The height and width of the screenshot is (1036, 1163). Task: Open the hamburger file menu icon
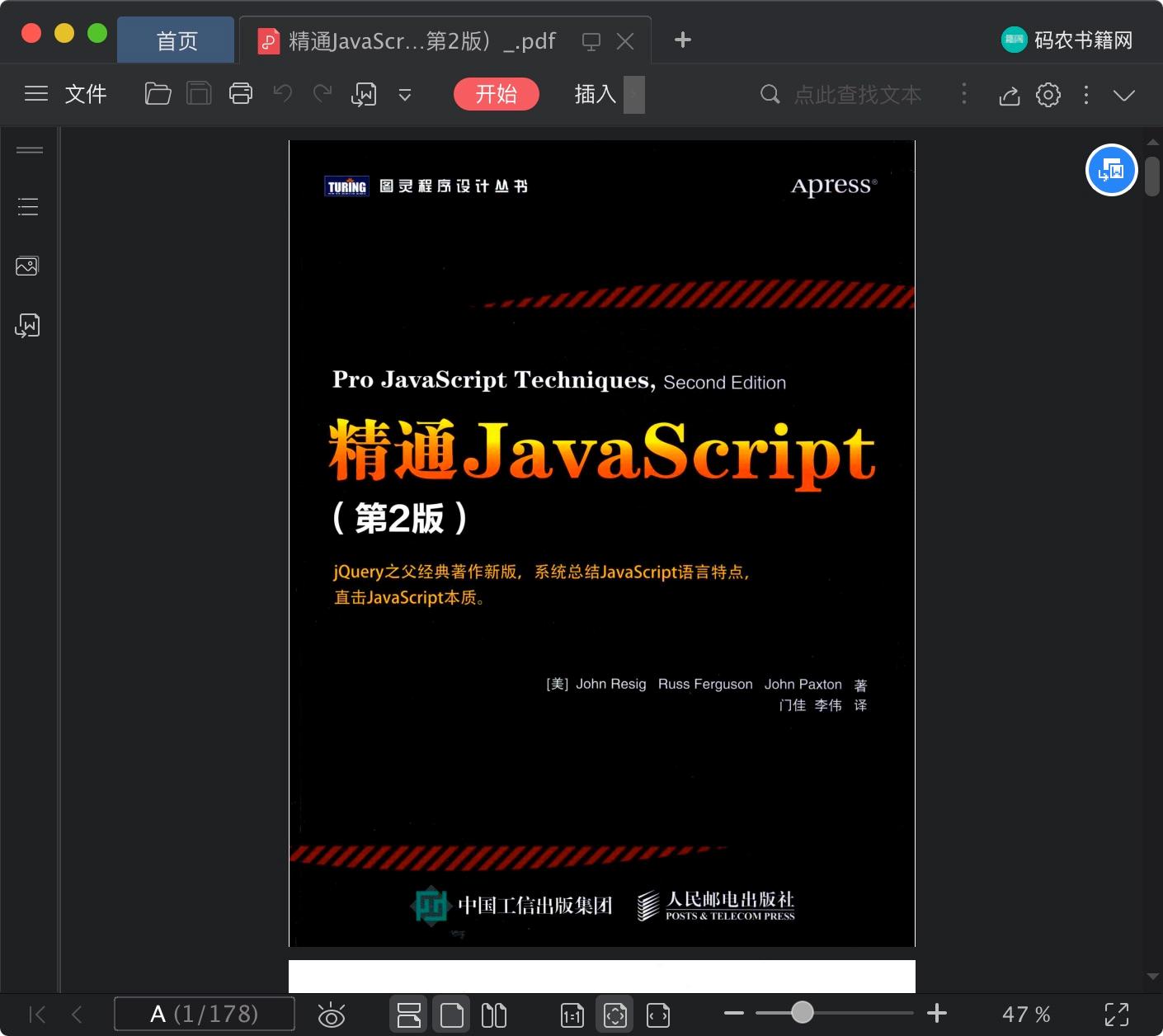point(36,94)
